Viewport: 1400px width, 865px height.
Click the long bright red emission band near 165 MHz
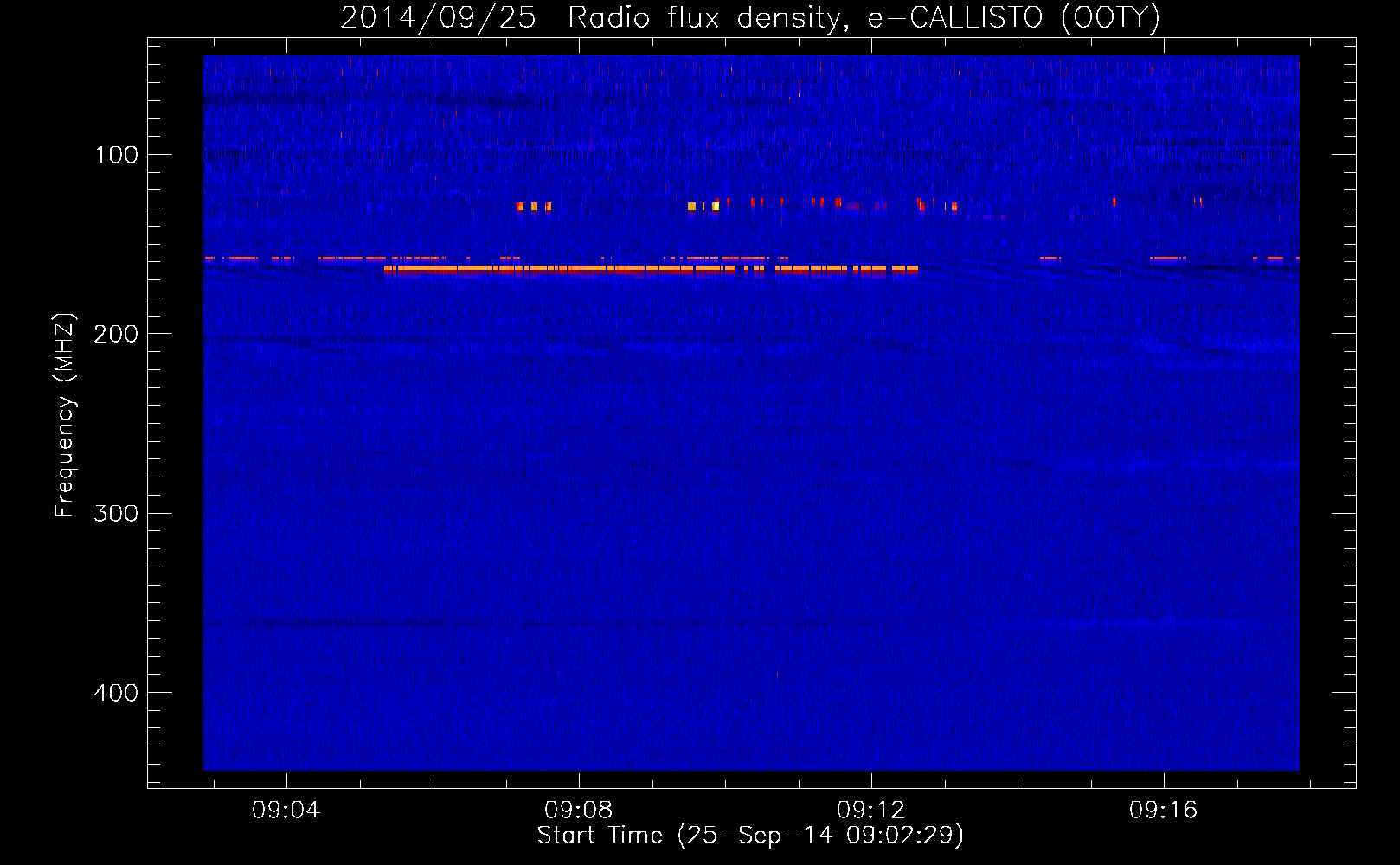651,270
